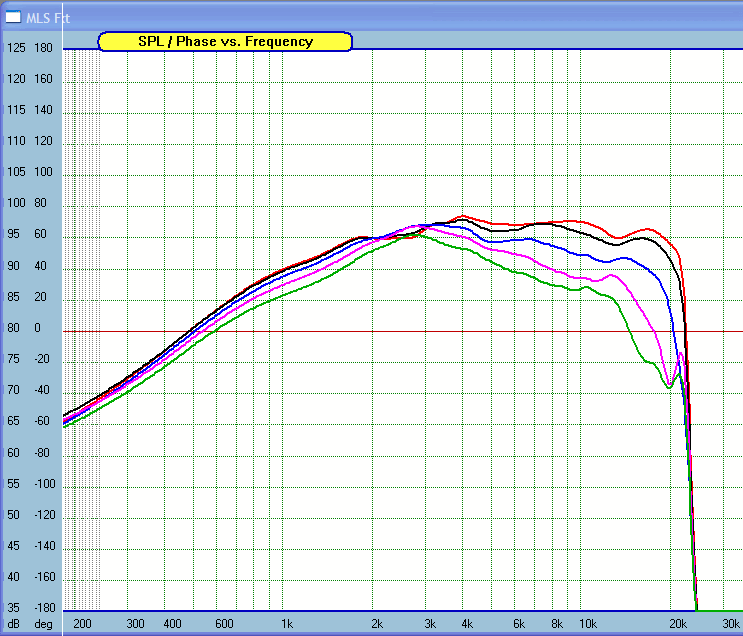Image resolution: width=743 pixels, height=636 pixels.
Task: Click the MLS window system icon
Action: pyautogui.click(x=13, y=17)
